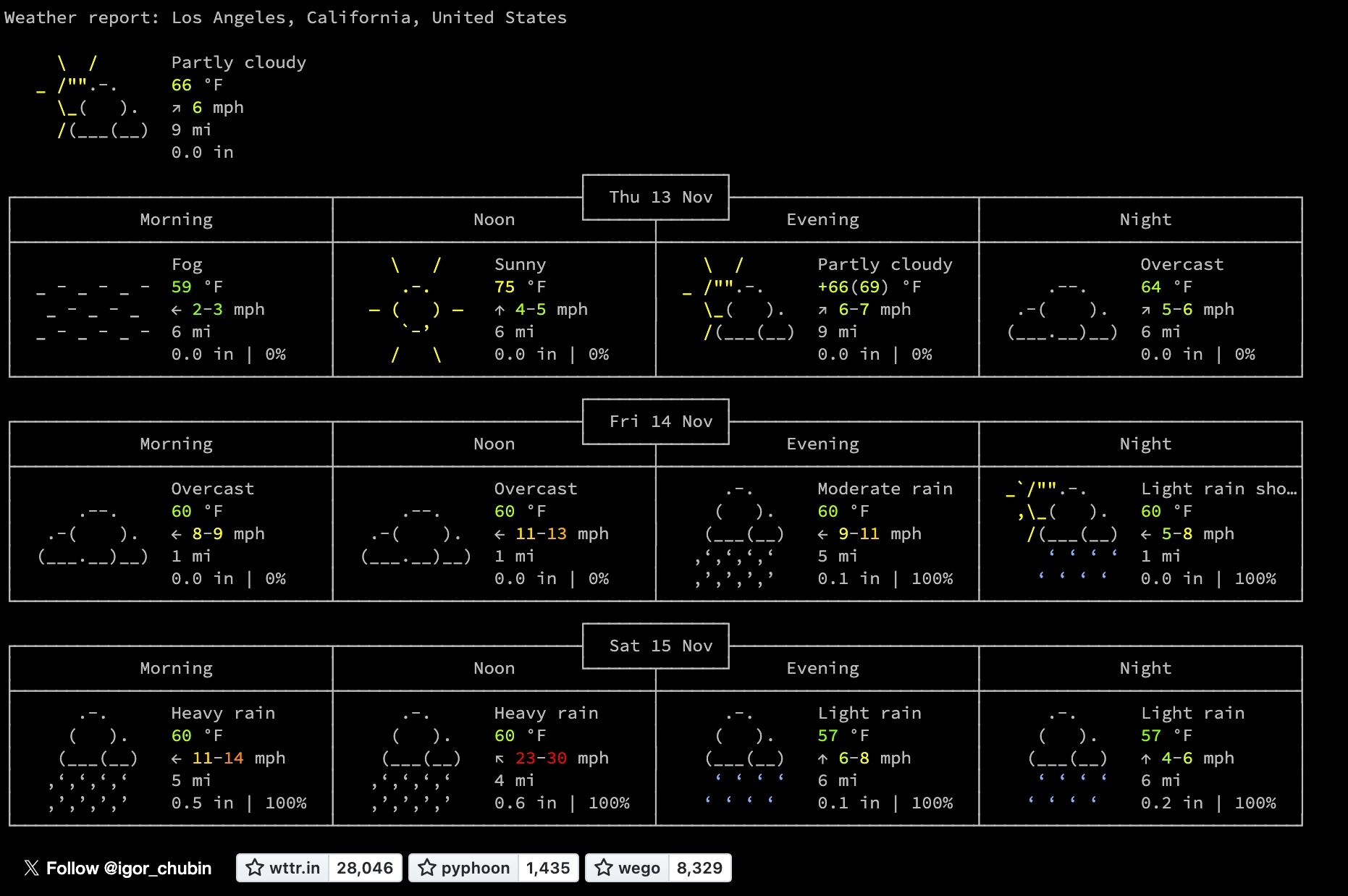The width and height of the screenshot is (1348, 896).
Task: Click the Friday Night column header
Action: coord(1145,444)
